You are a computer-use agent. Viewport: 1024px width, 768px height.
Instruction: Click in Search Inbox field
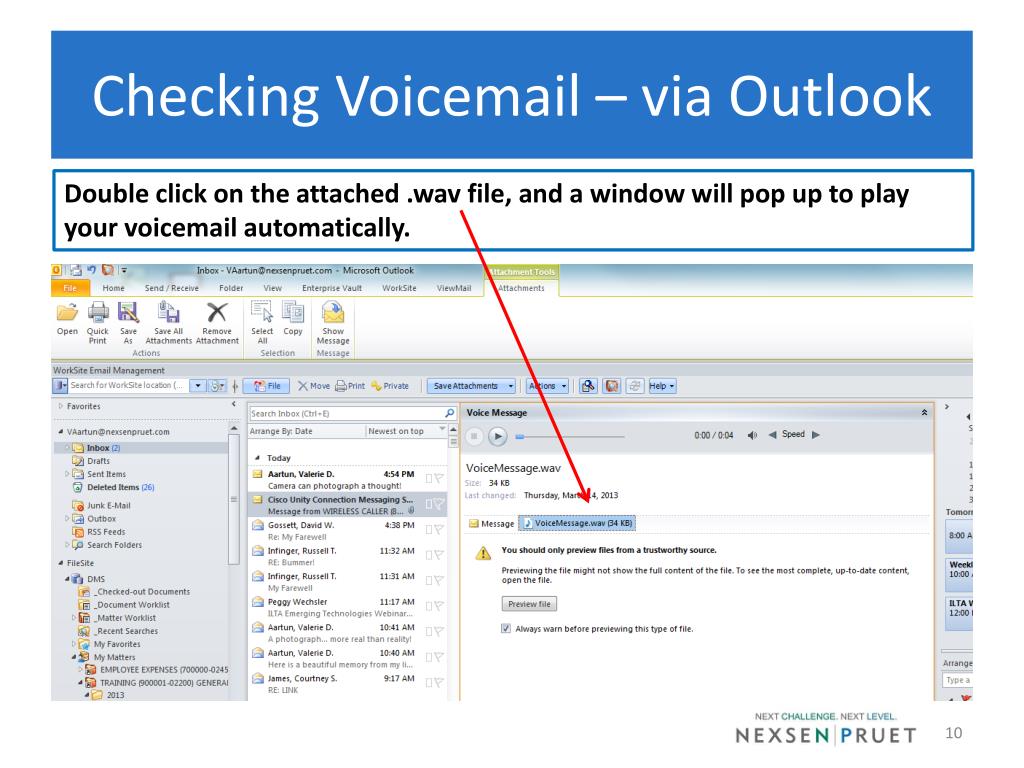tap(346, 413)
